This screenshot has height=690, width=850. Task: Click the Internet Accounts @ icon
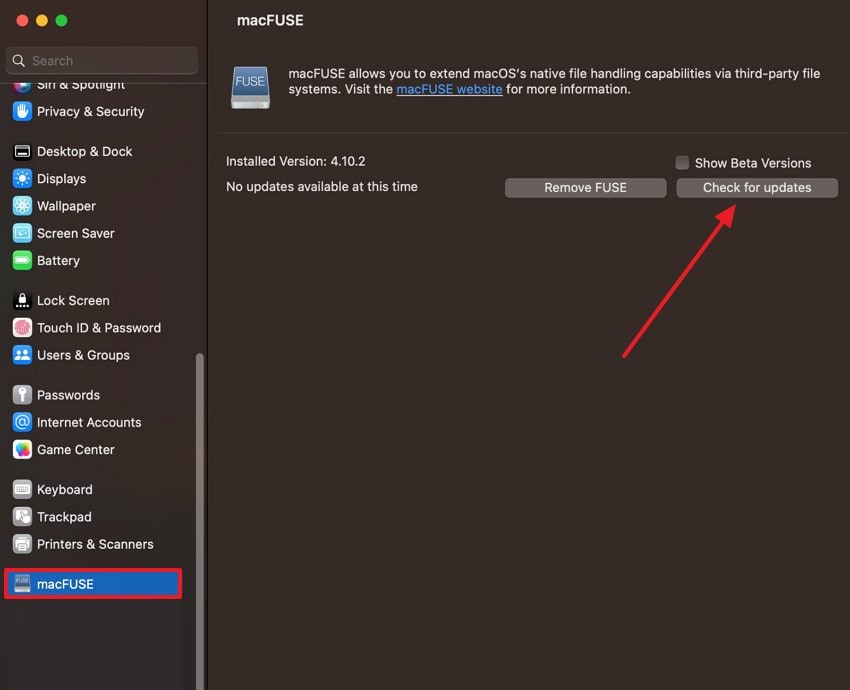pos(22,422)
